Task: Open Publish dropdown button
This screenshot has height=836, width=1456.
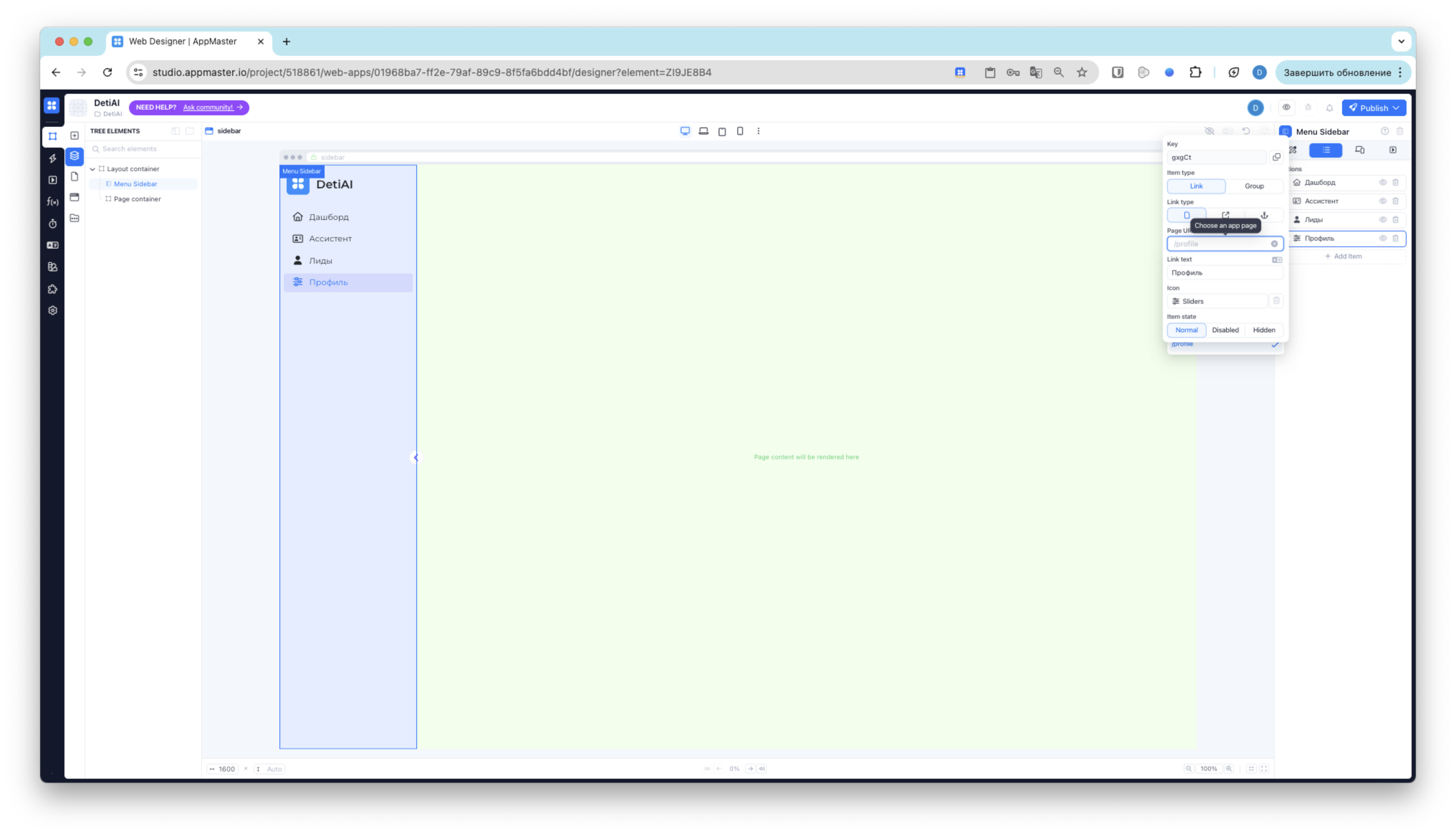Action: click(x=1373, y=108)
